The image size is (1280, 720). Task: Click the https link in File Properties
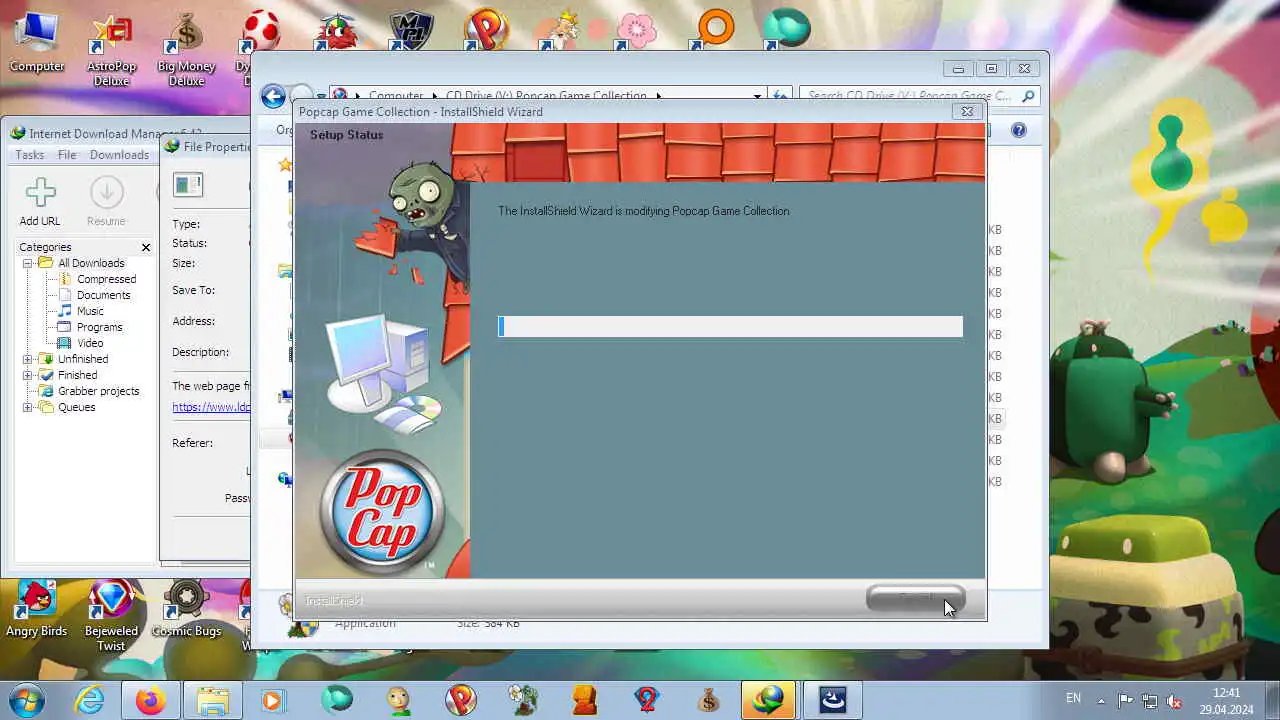pos(211,407)
